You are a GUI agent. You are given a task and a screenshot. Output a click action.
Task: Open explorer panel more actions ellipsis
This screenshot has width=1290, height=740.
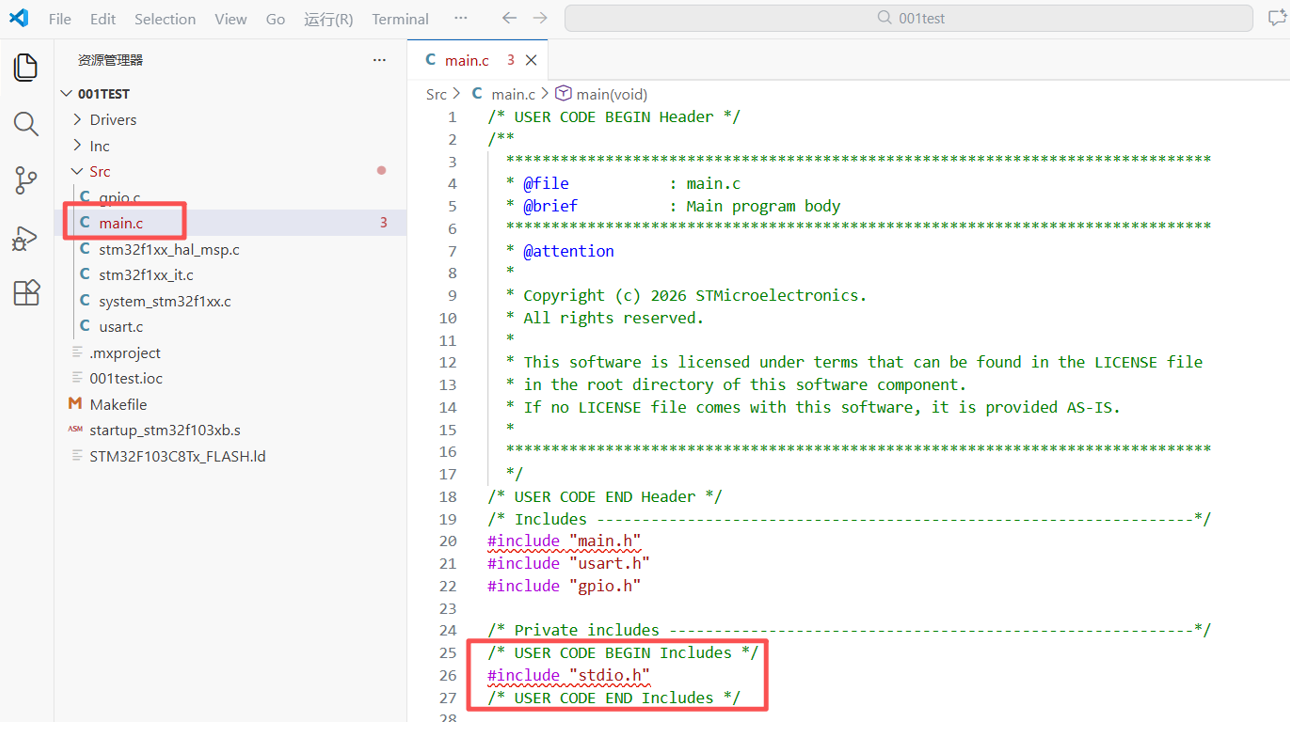(379, 60)
